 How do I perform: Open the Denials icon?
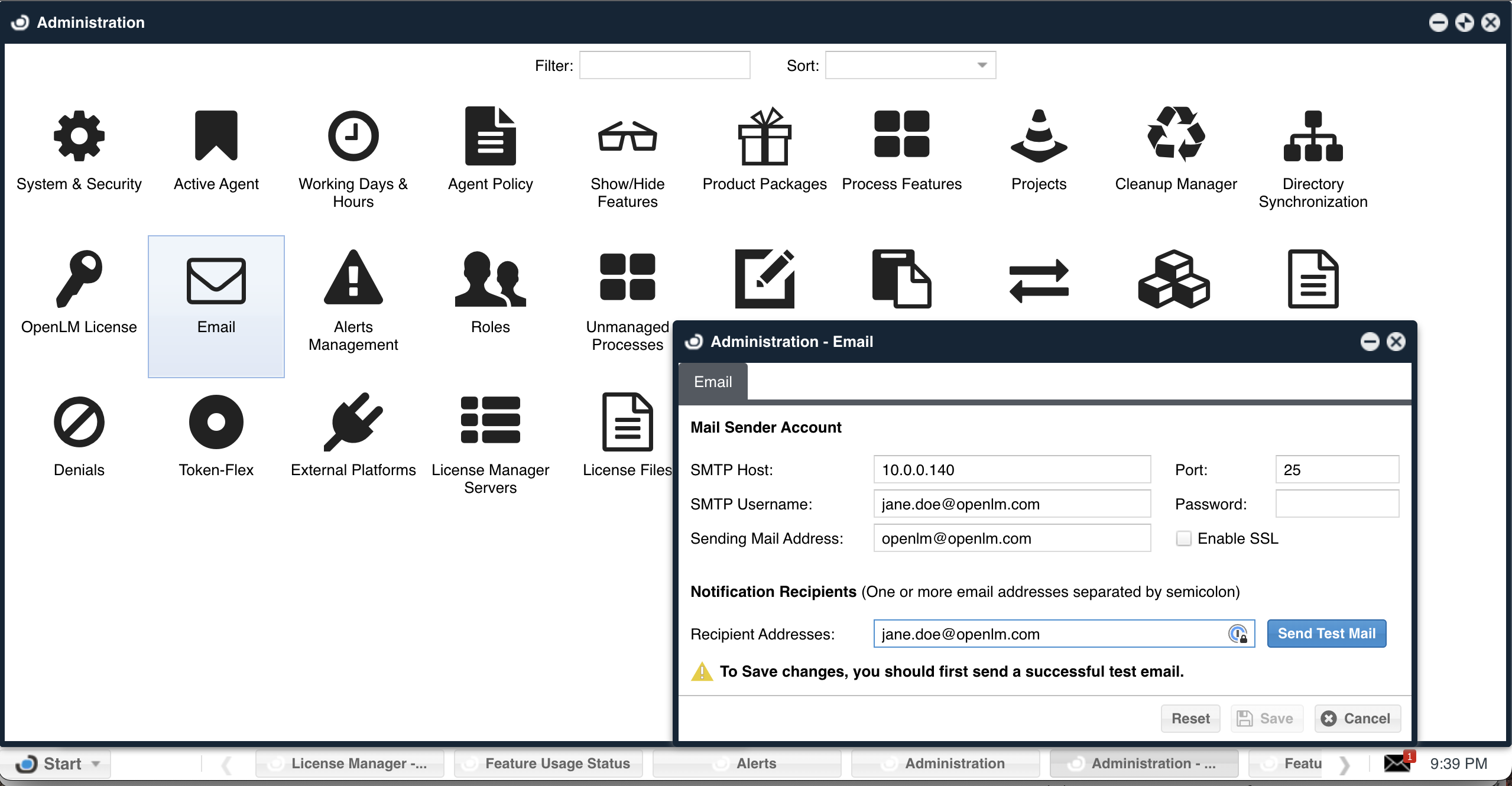click(79, 422)
